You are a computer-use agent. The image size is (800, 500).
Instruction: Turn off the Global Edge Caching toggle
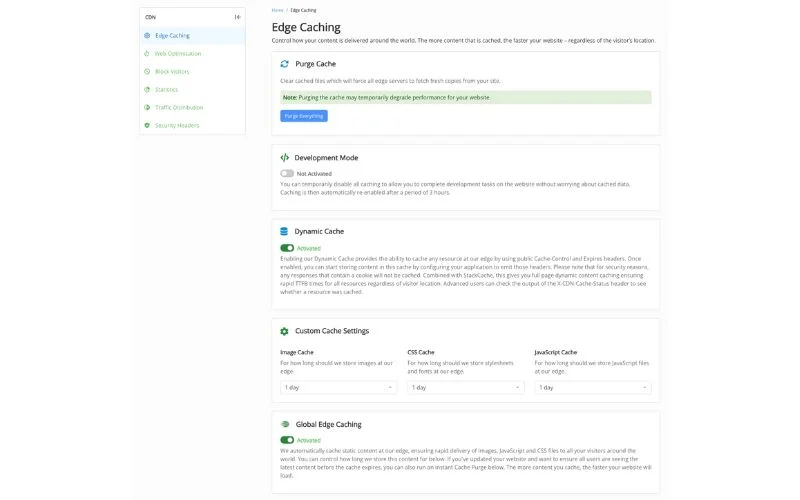pos(287,440)
